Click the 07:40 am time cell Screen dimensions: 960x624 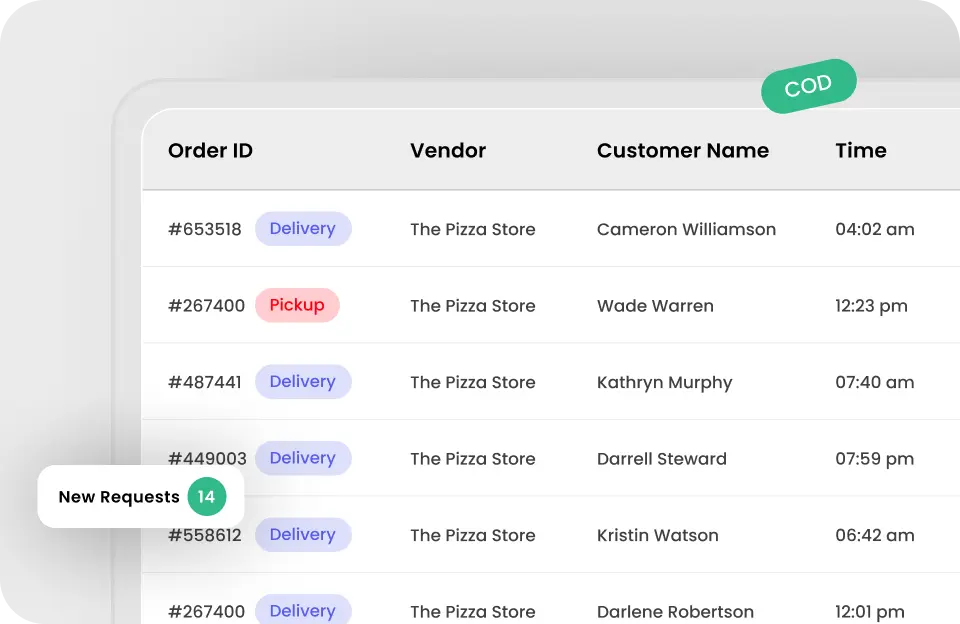[875, 382]
